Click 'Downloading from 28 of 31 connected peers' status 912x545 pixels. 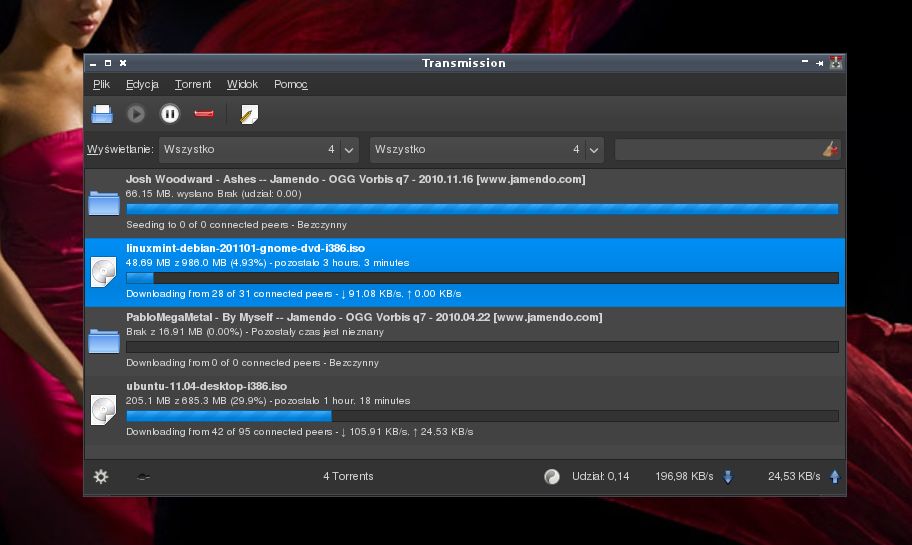229,294
